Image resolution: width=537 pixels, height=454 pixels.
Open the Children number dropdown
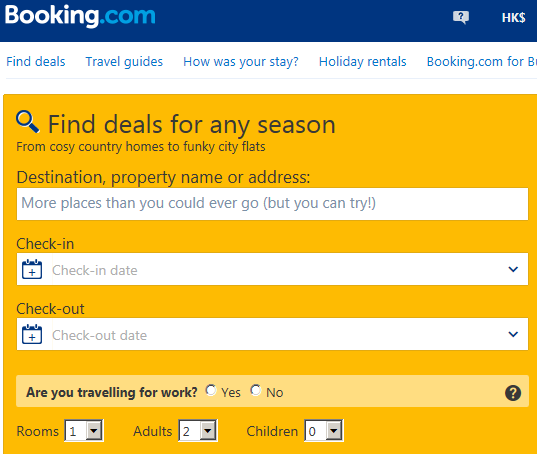point(324,431)
